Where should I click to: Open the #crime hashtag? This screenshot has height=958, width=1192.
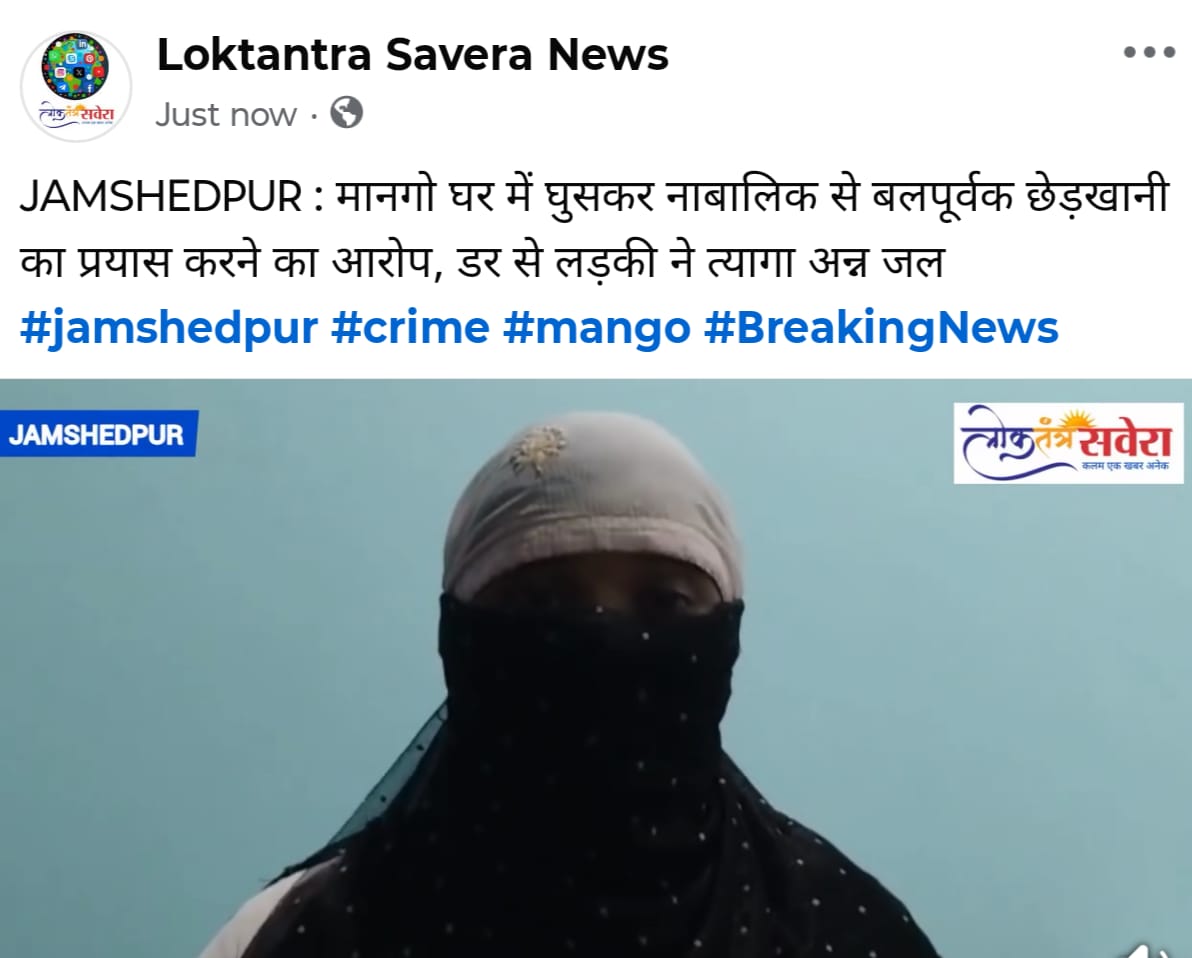coord(411,328)
